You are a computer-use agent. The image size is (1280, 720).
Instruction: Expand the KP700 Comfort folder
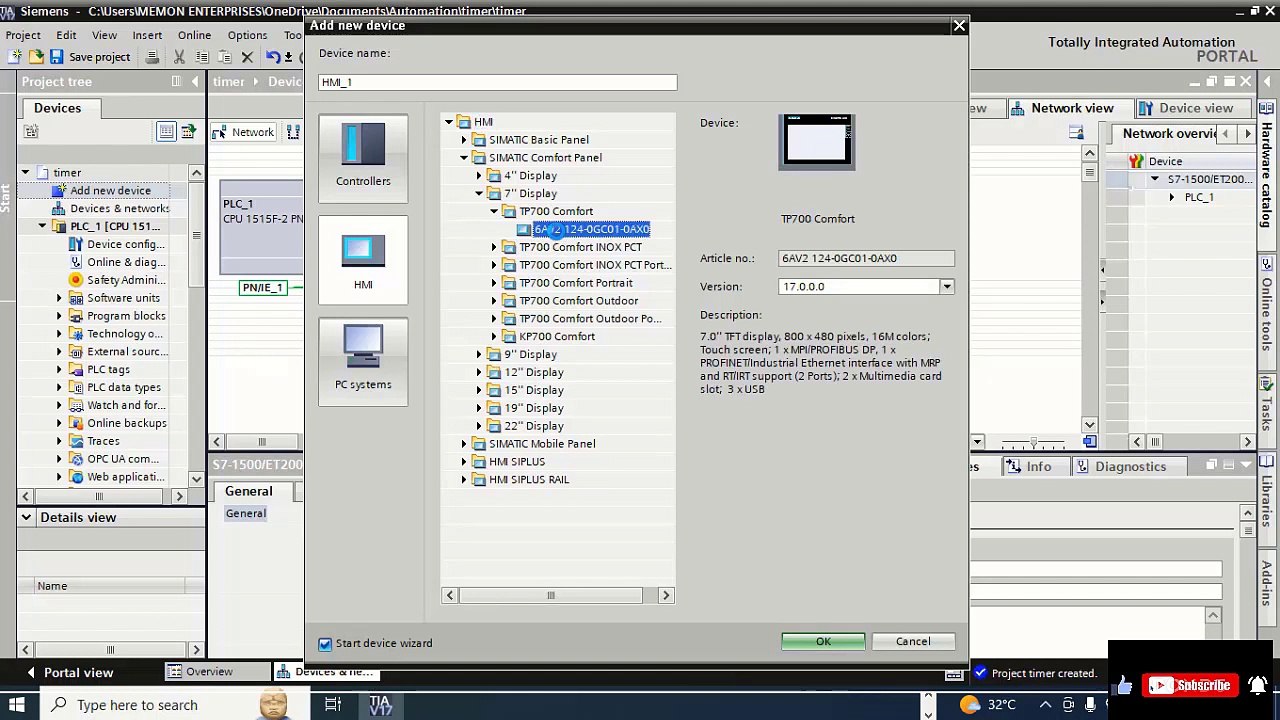[494, 337]
